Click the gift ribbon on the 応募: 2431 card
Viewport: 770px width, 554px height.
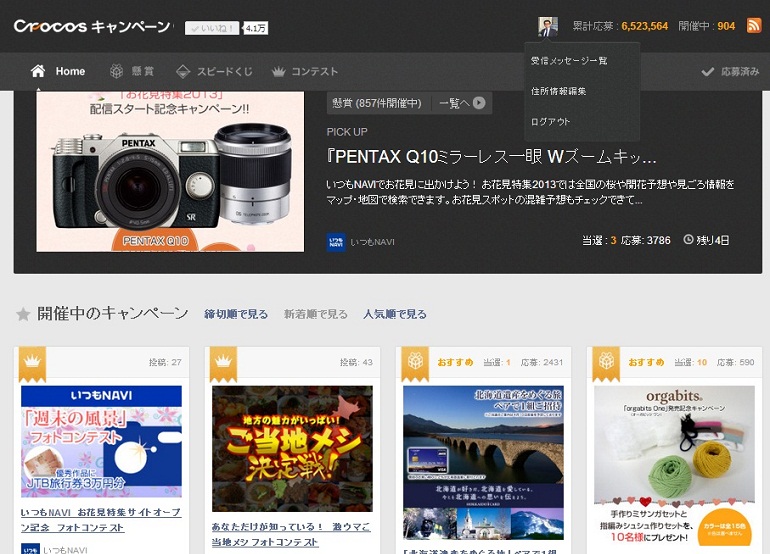415,364
